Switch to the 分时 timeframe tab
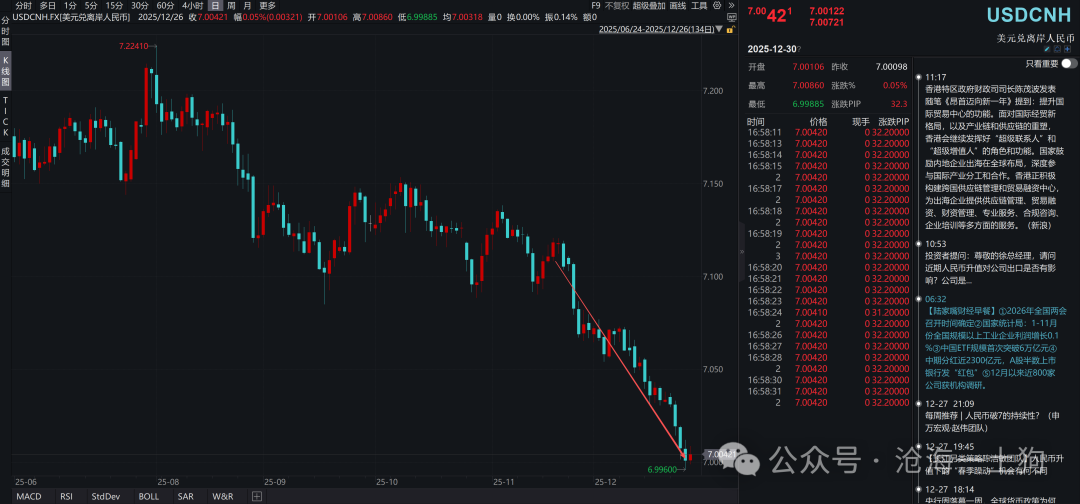The image size is (1080, 504). pos(23,5)
